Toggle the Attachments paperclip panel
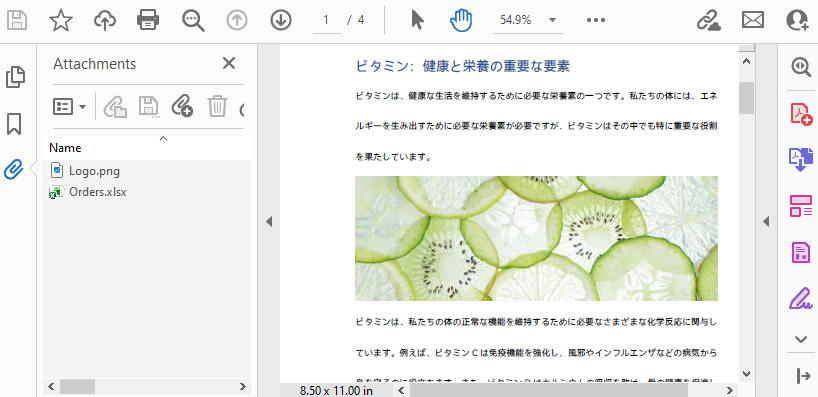Viewport: 818px width, 397px height. click(x=14, y=170)
